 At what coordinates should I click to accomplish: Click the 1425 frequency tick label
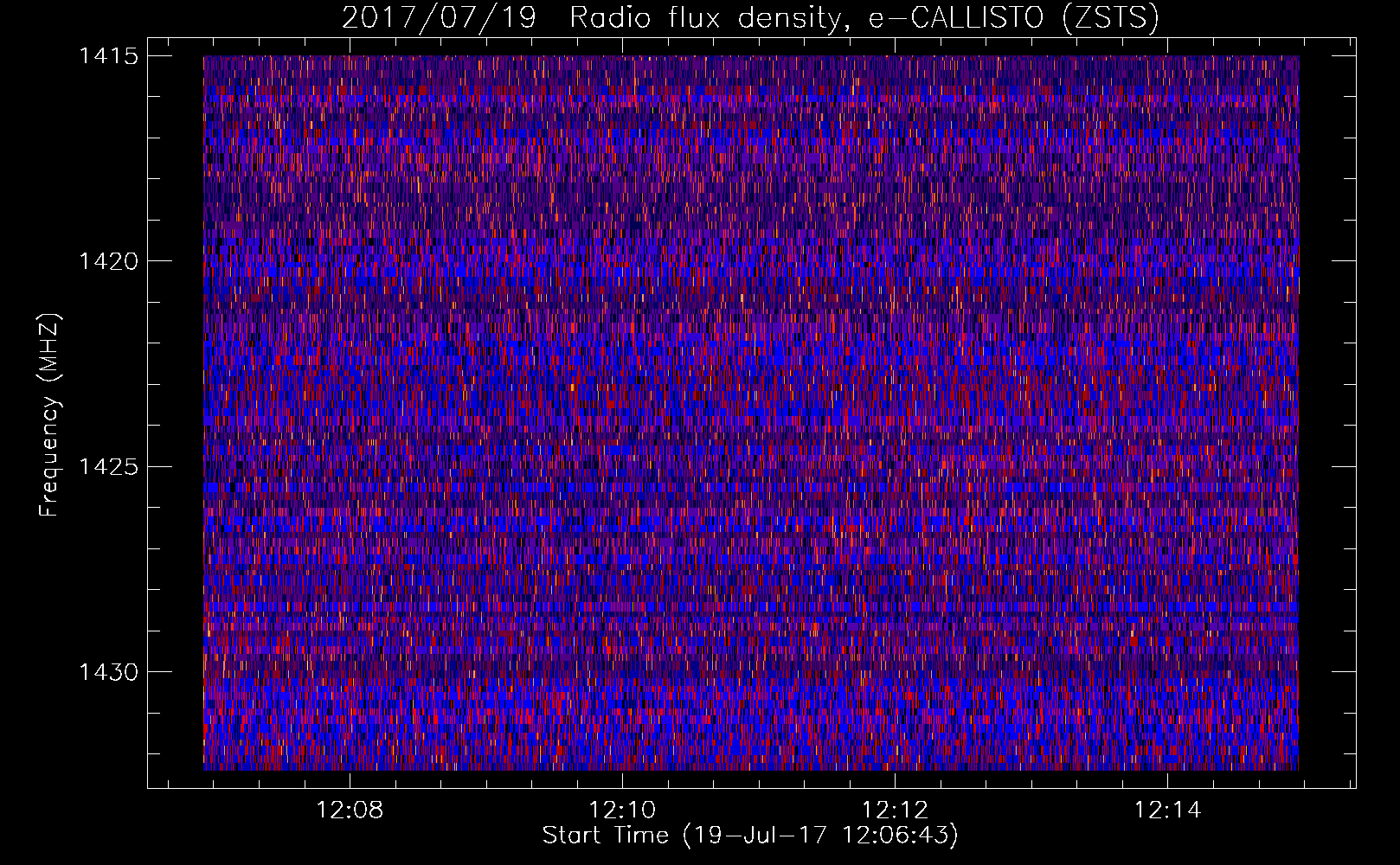click(107, 467)
